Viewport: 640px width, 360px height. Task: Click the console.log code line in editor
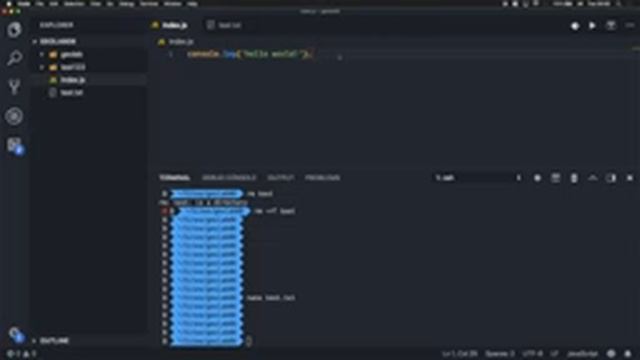coord(250,54)
